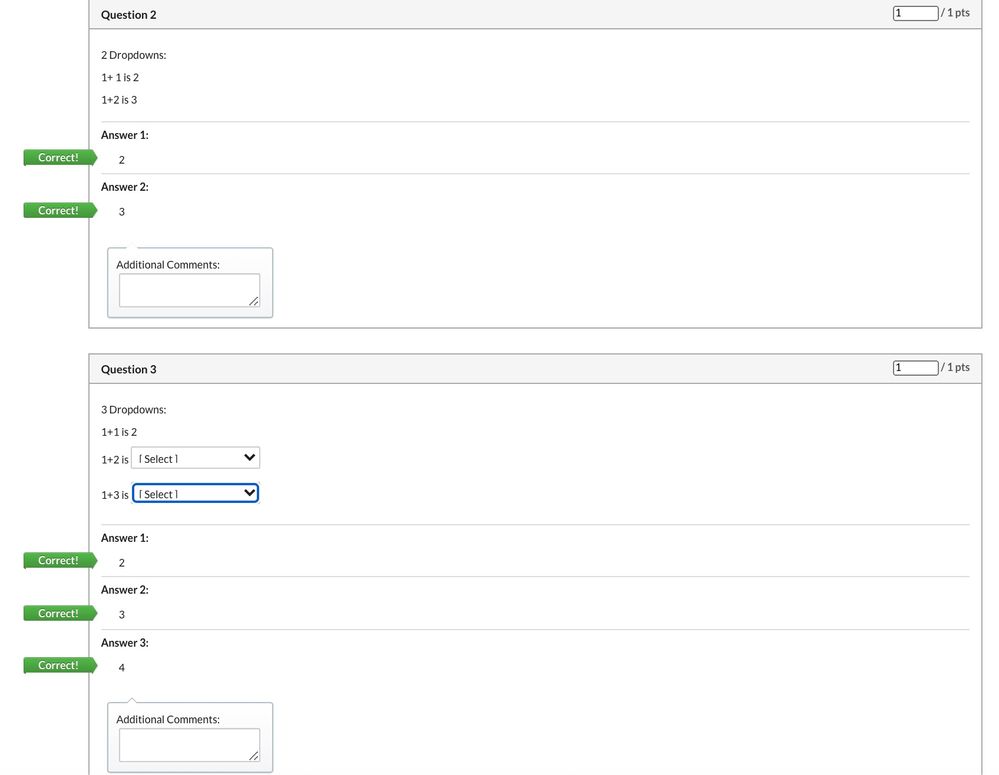Viewport: 999px width, 775px height.
Task: Click Correct! badge for Question 3 Answer 1
Action: (x=59, y=561)
